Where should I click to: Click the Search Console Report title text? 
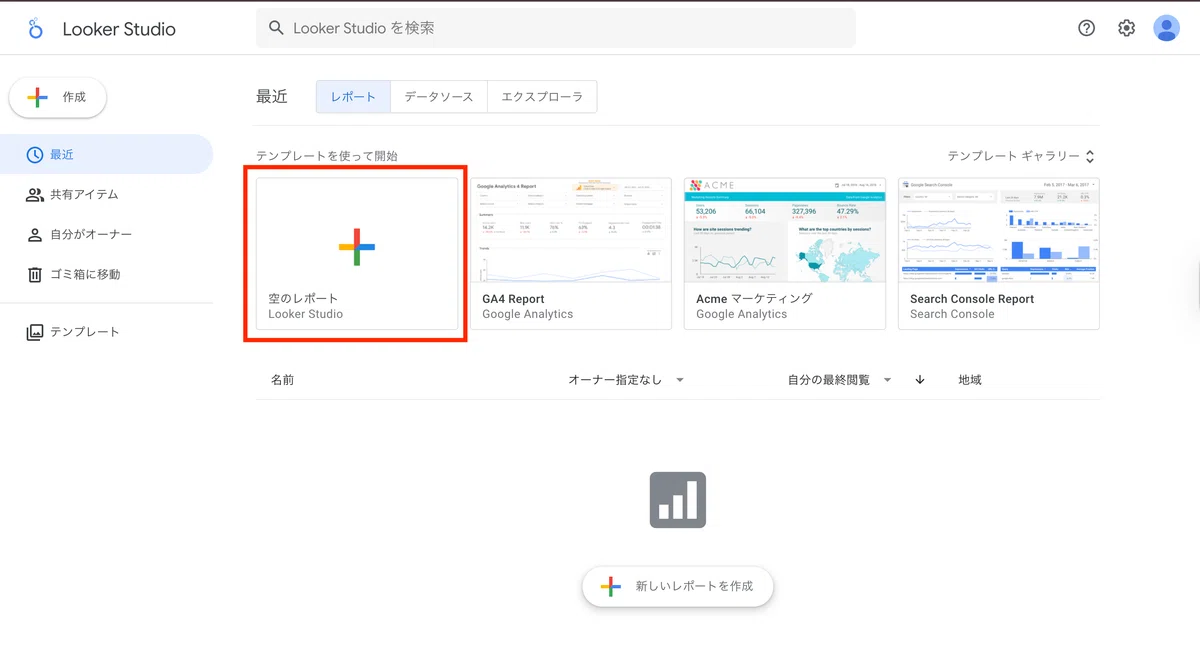(x=972, y=299)
